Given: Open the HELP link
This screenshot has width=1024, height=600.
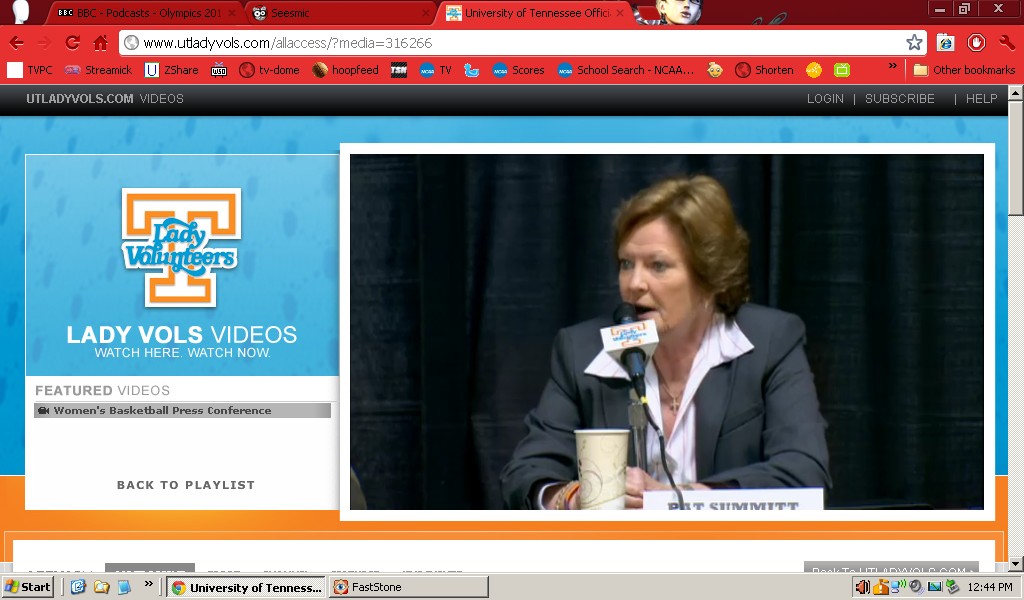Looking at the screenshot, I should tap(982, 99).
